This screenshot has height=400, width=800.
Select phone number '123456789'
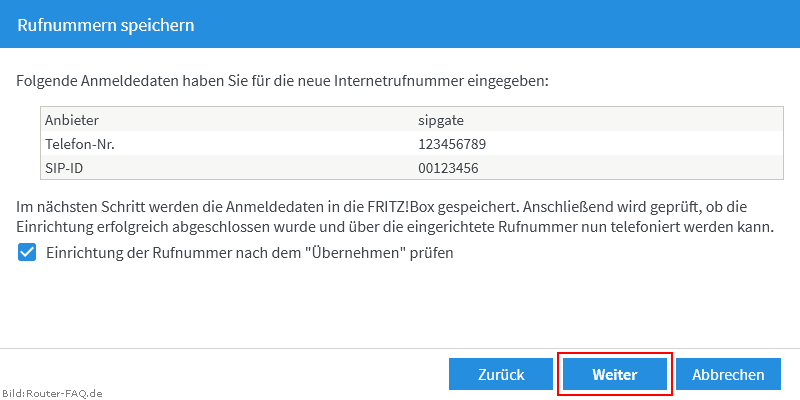click(x=452, y=144)
